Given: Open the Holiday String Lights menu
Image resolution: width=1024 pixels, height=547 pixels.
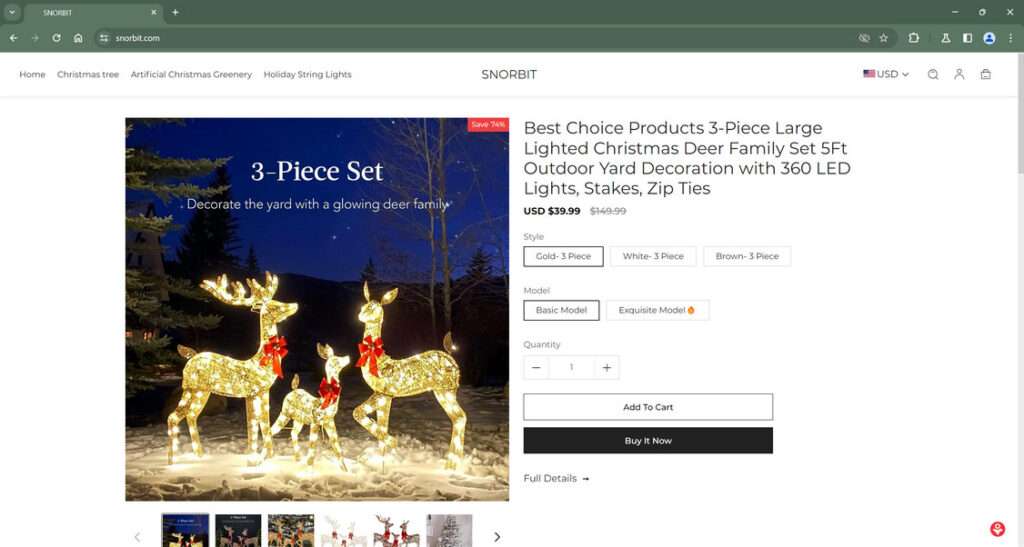Looking at the screenshot, I should tap(308, 74).
